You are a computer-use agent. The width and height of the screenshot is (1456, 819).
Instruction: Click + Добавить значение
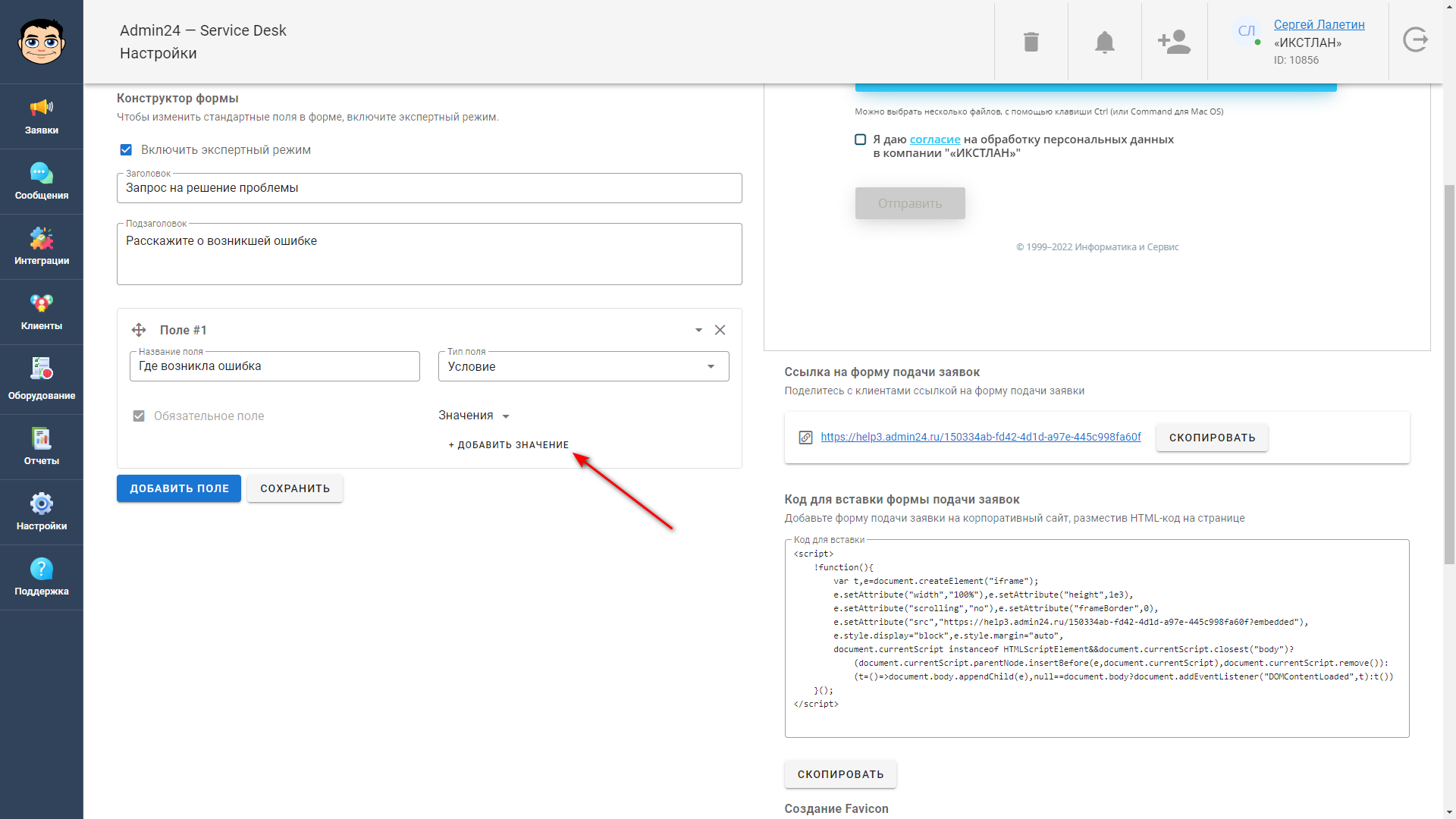509,445
